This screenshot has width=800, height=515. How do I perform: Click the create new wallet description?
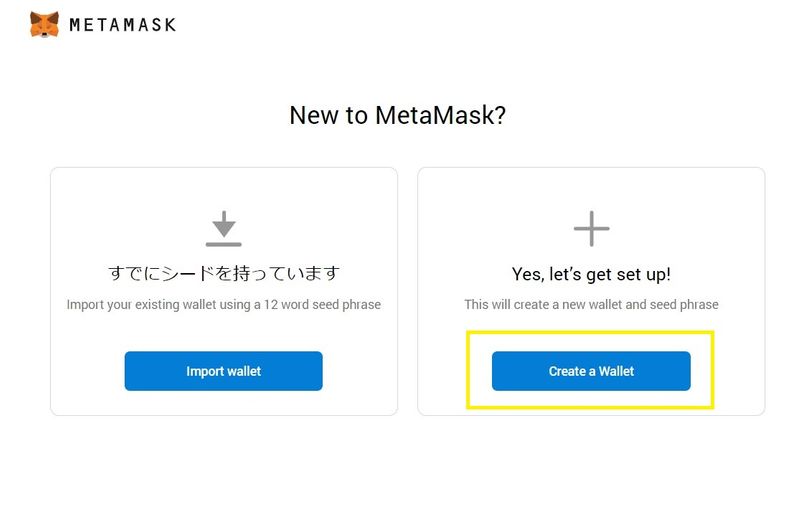(x=591, y=304)
